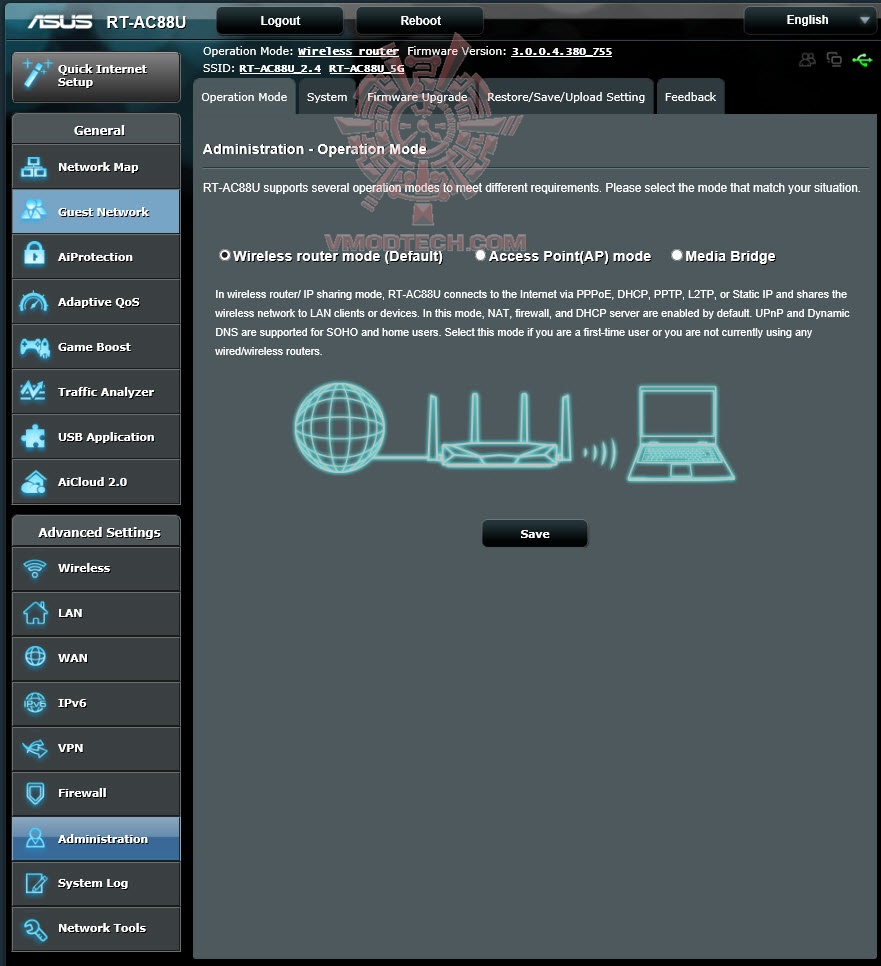Click the Administration user icon

coord(35,838)
